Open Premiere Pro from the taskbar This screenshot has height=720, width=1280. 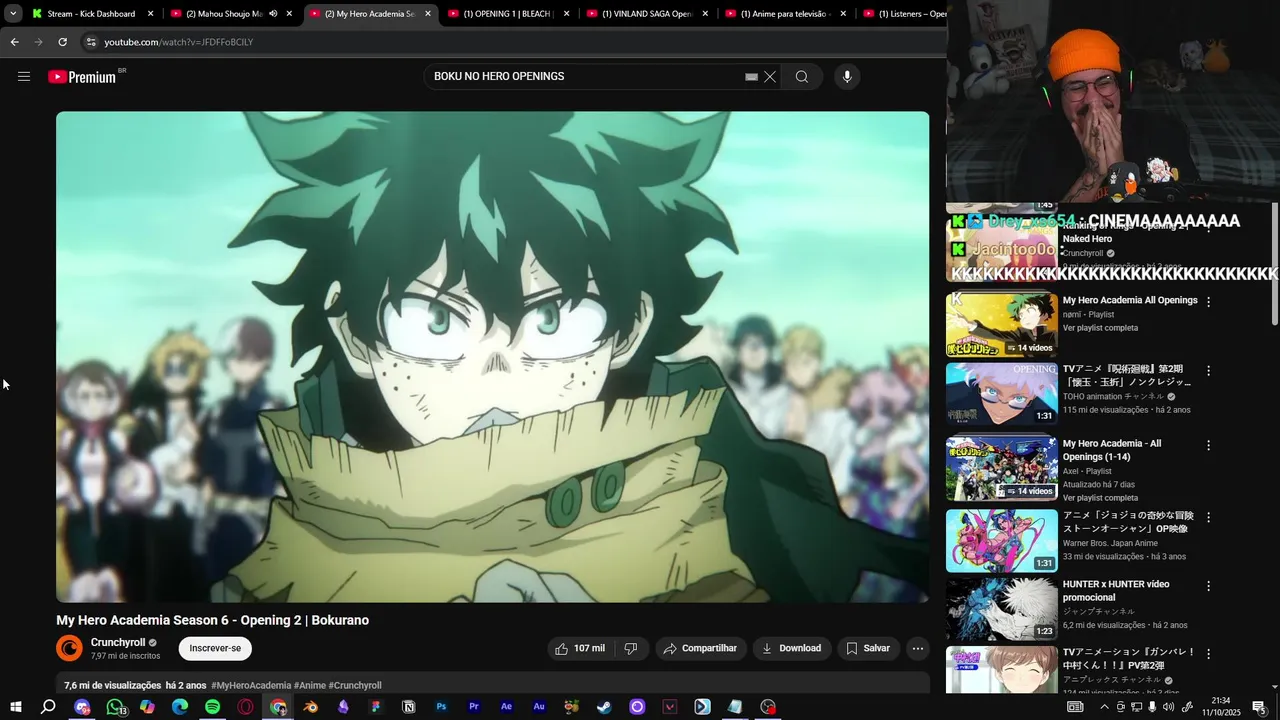[474, 707]
